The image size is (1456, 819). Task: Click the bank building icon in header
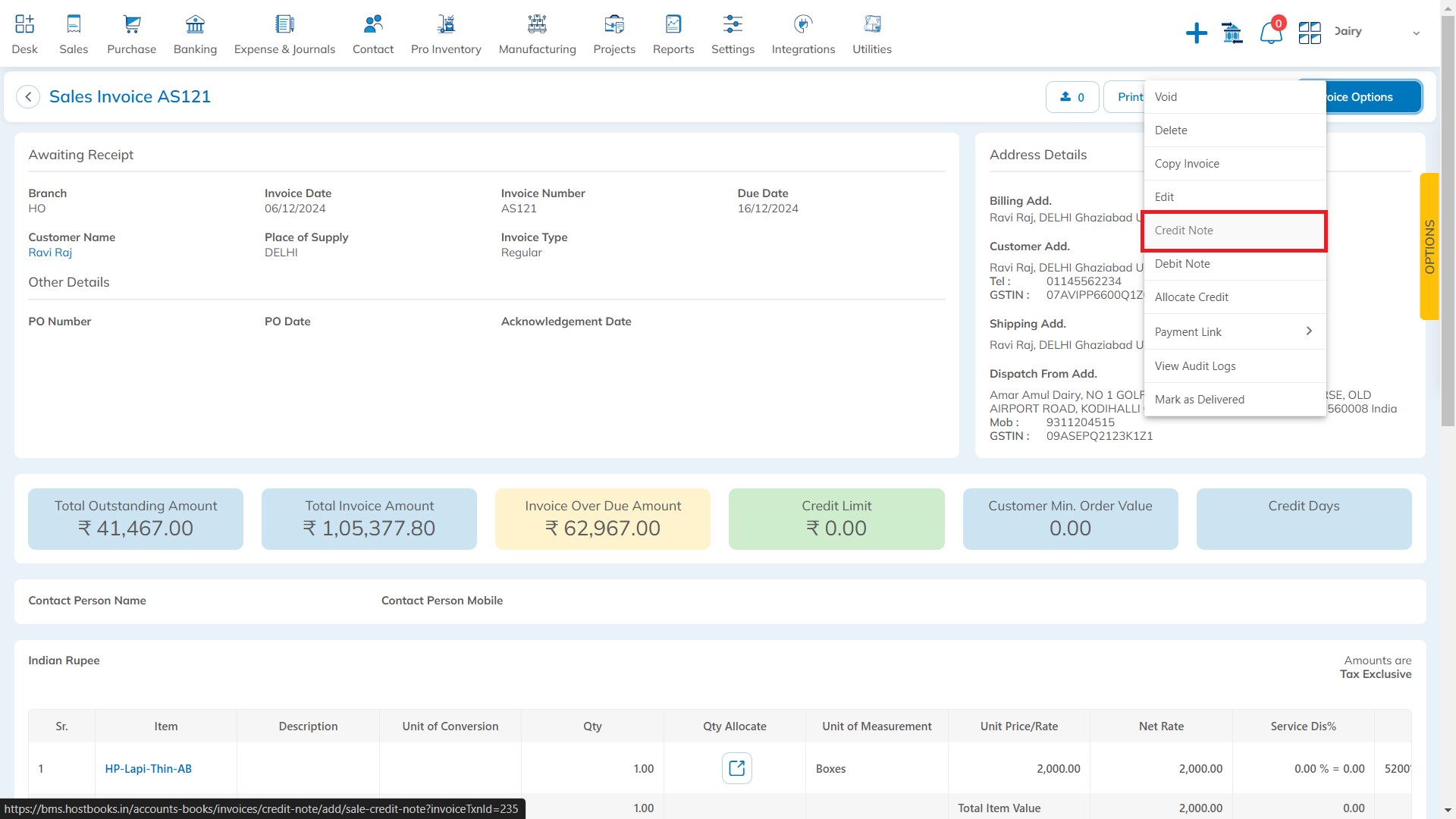tap(1232, 33)
